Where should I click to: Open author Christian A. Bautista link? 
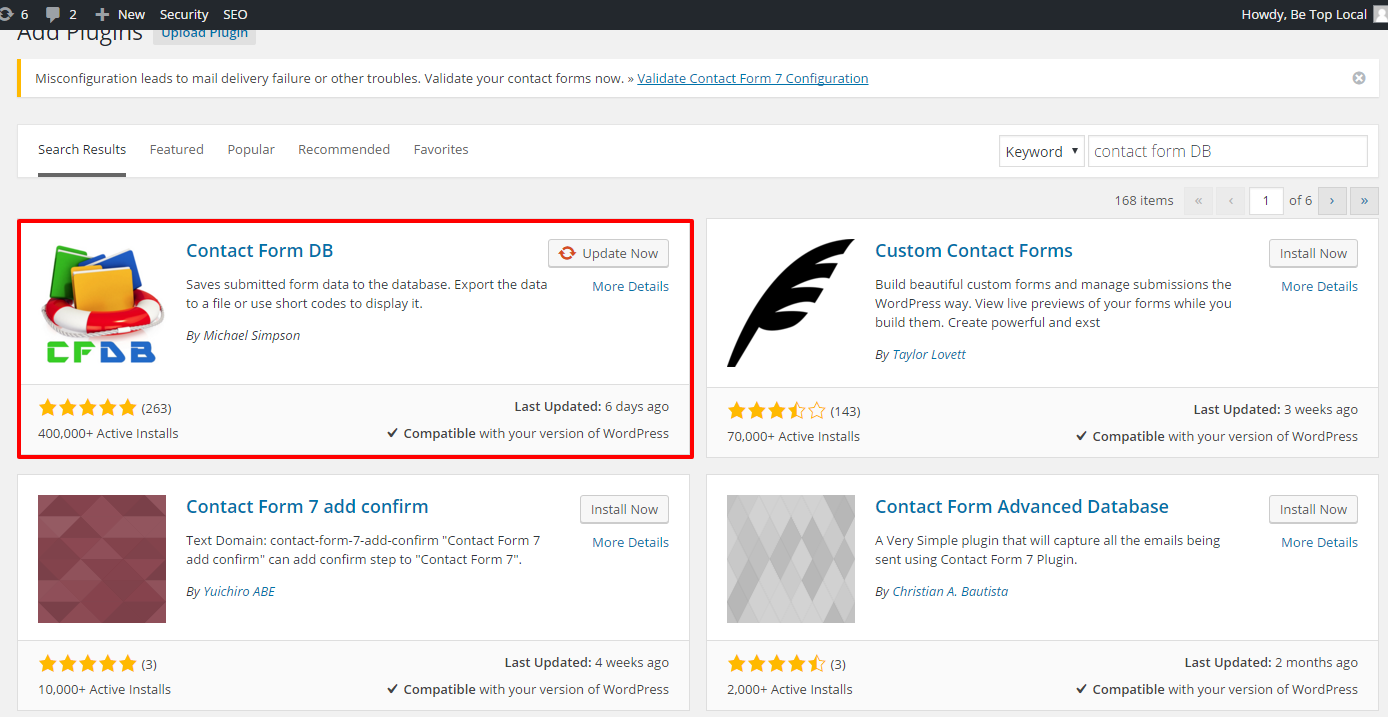[x=950, y=592]
